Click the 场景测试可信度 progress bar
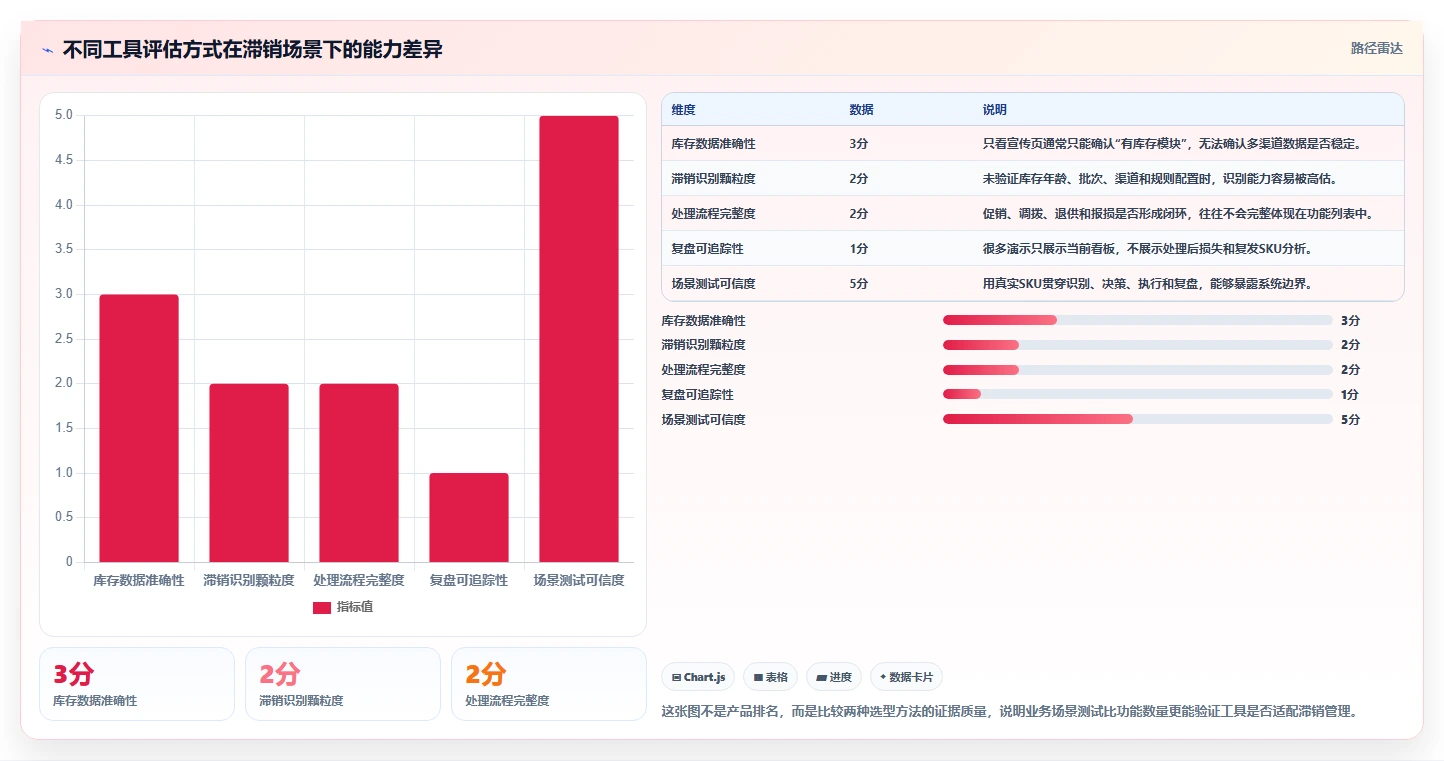 (1138, 420)
